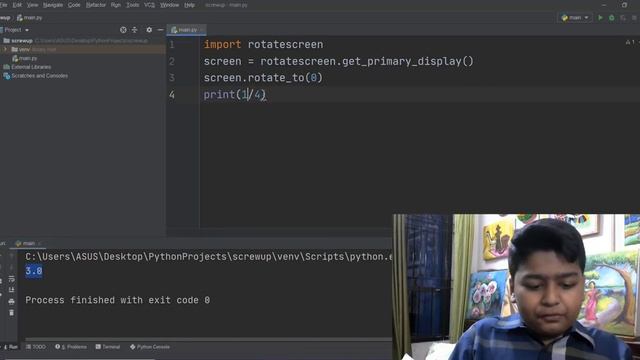Toggle scroll-to-end icon in Run console
The image size is (640, 360).
[x=11, y=290]
